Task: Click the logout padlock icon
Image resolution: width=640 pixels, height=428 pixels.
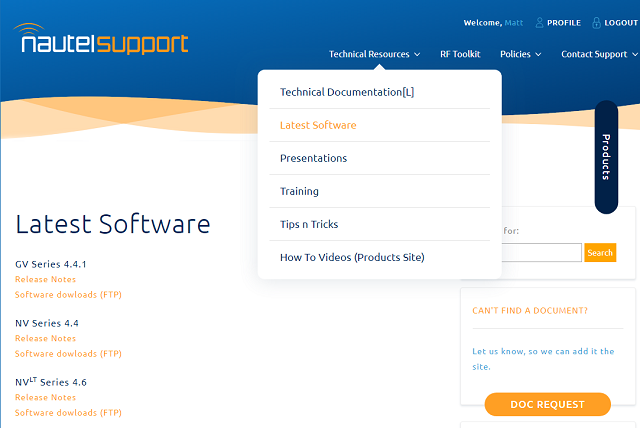Action: coord(596,23)
